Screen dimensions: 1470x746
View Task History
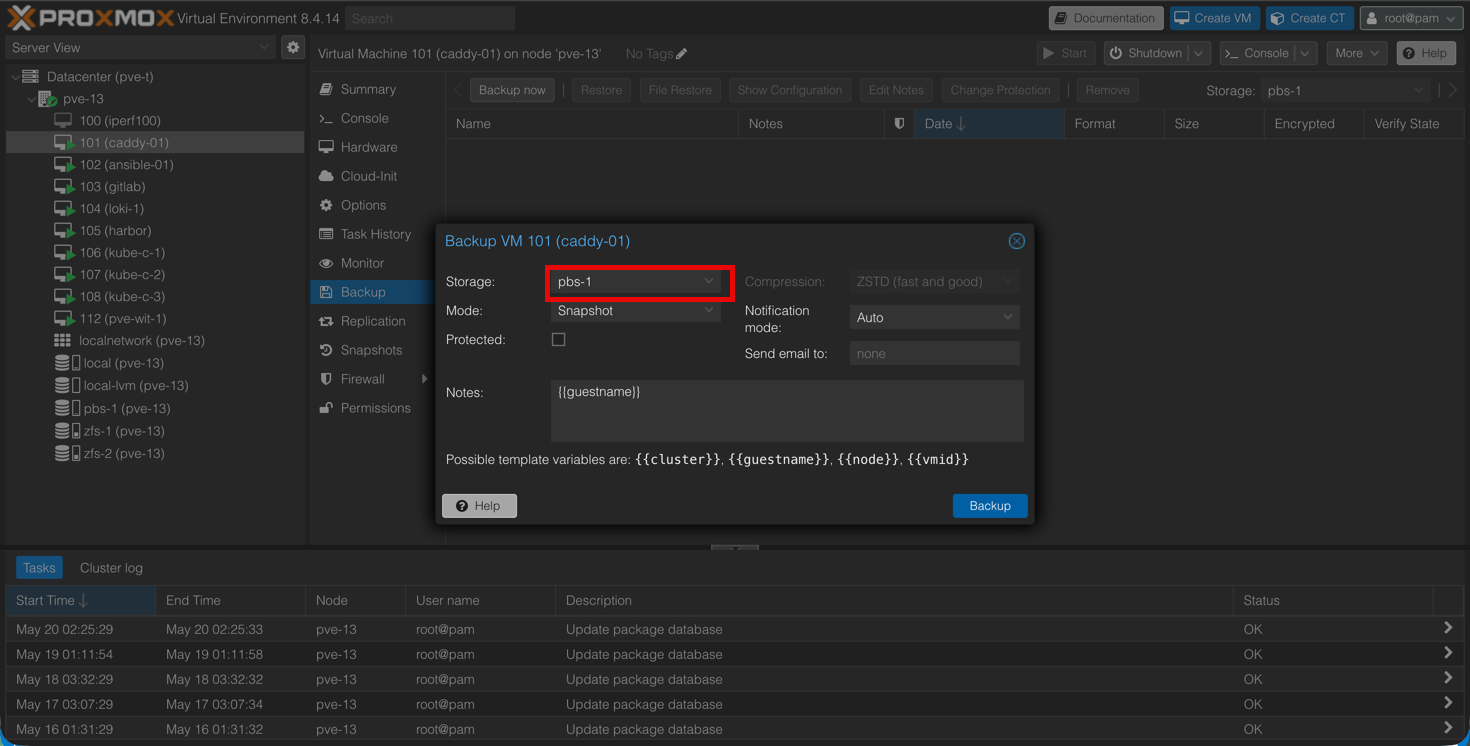click(x=376, y=234)
